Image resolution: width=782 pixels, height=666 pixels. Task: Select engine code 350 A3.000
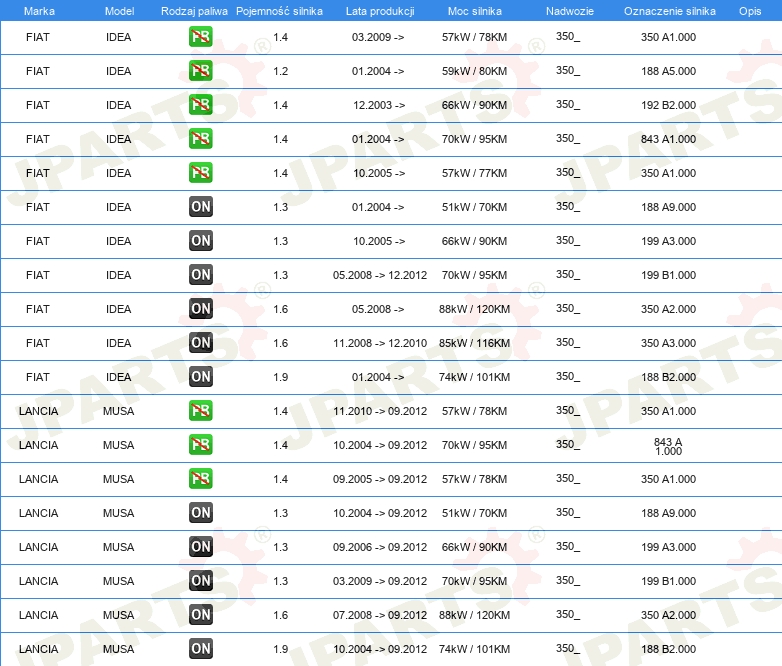(x=668, y=343)
